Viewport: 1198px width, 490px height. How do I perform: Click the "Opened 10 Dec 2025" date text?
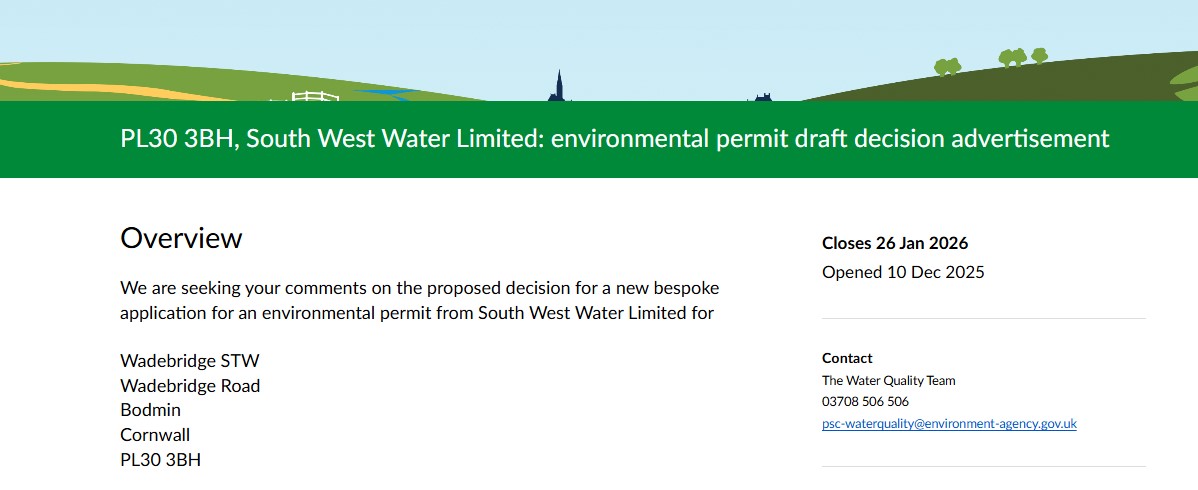click(903, 272)
